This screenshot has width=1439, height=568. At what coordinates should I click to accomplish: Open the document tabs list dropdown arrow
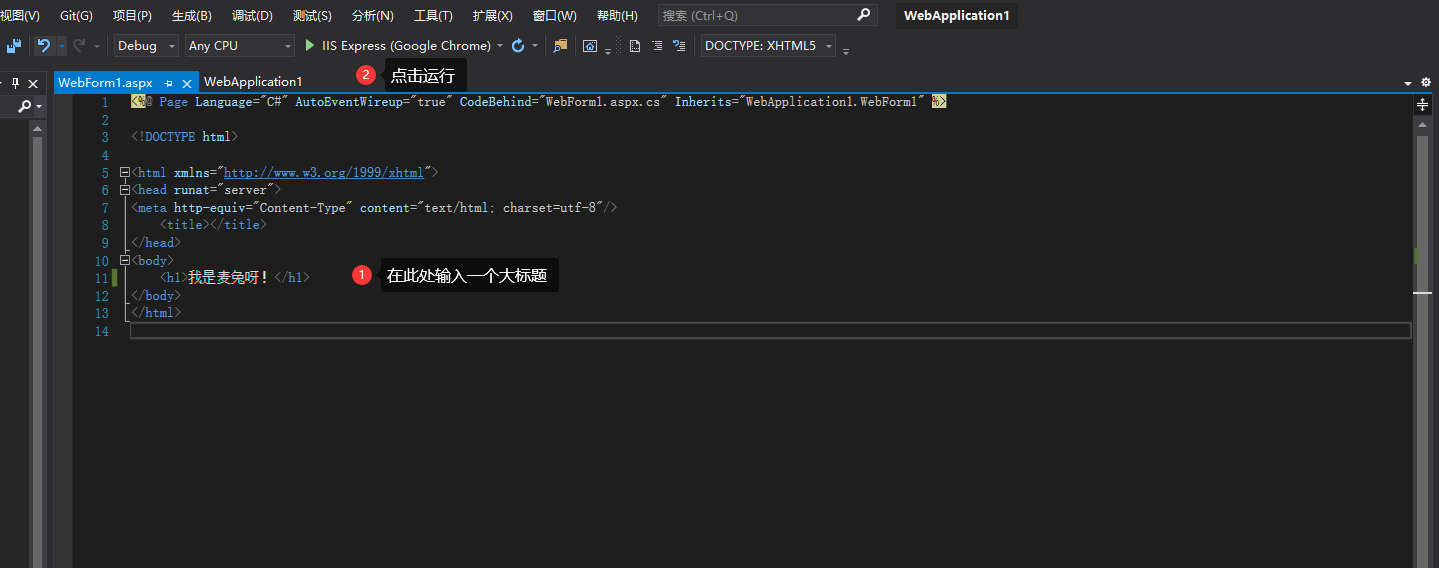(1410, 83)
